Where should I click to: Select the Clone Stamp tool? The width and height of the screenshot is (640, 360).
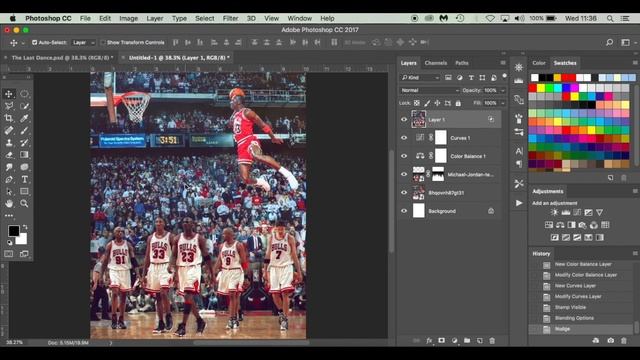tap(9, 143)
